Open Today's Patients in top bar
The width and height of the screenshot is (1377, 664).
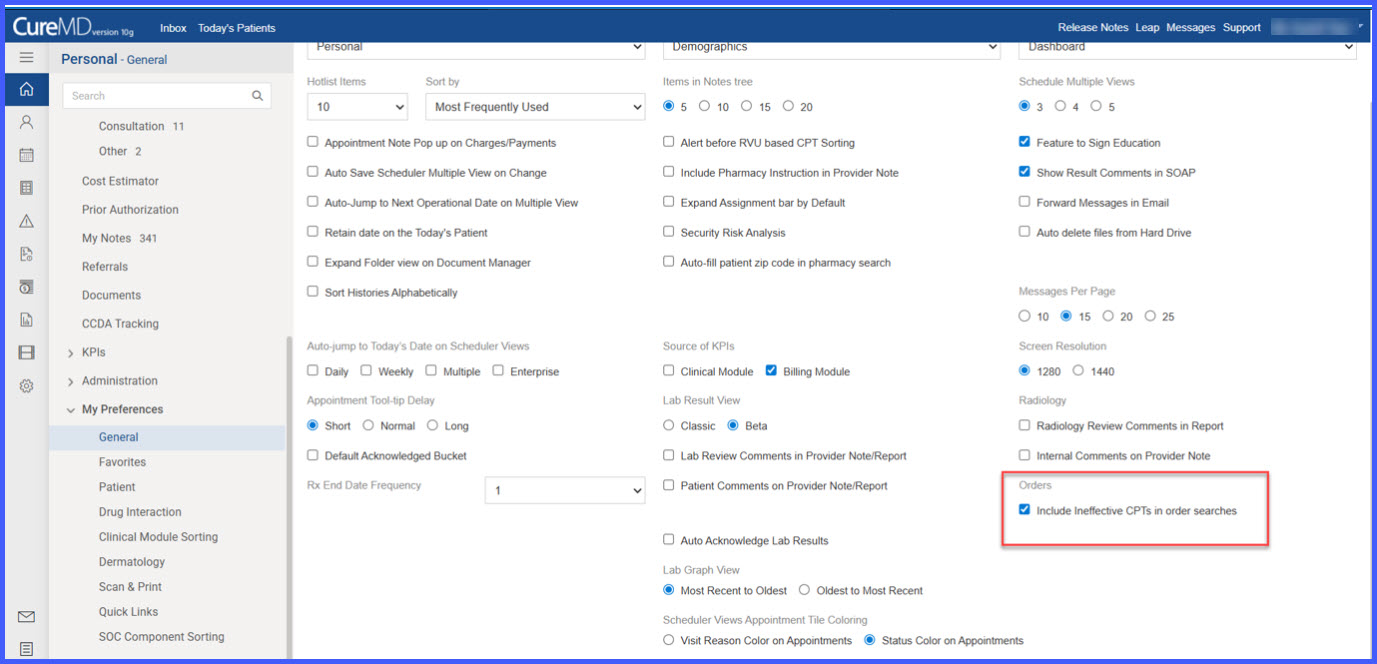pos(236,28)
